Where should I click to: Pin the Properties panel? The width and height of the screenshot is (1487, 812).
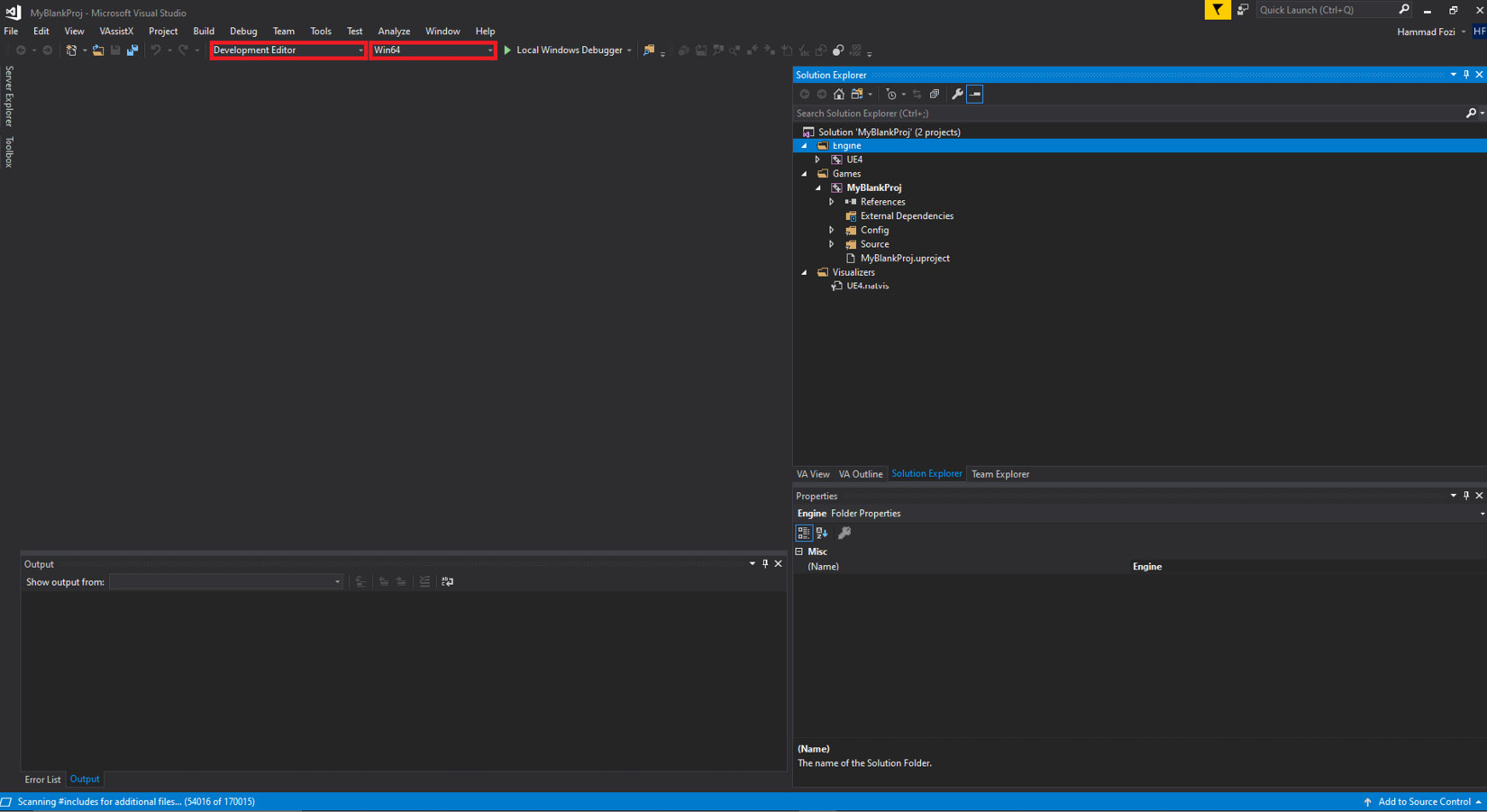tap(1466, 496)
